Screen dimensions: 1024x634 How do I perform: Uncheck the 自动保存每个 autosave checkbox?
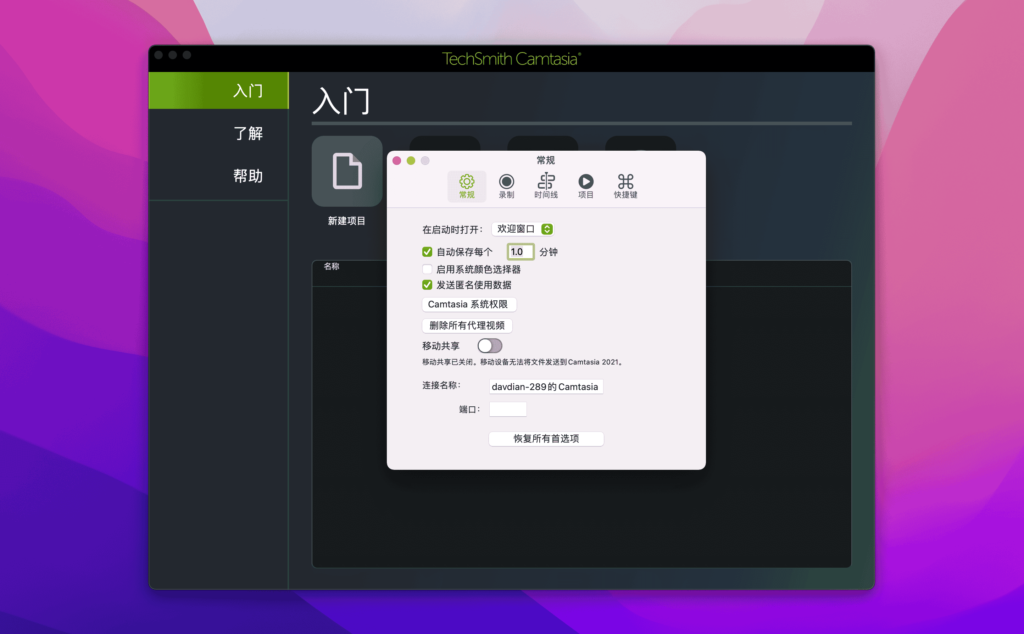coord(425,251)
